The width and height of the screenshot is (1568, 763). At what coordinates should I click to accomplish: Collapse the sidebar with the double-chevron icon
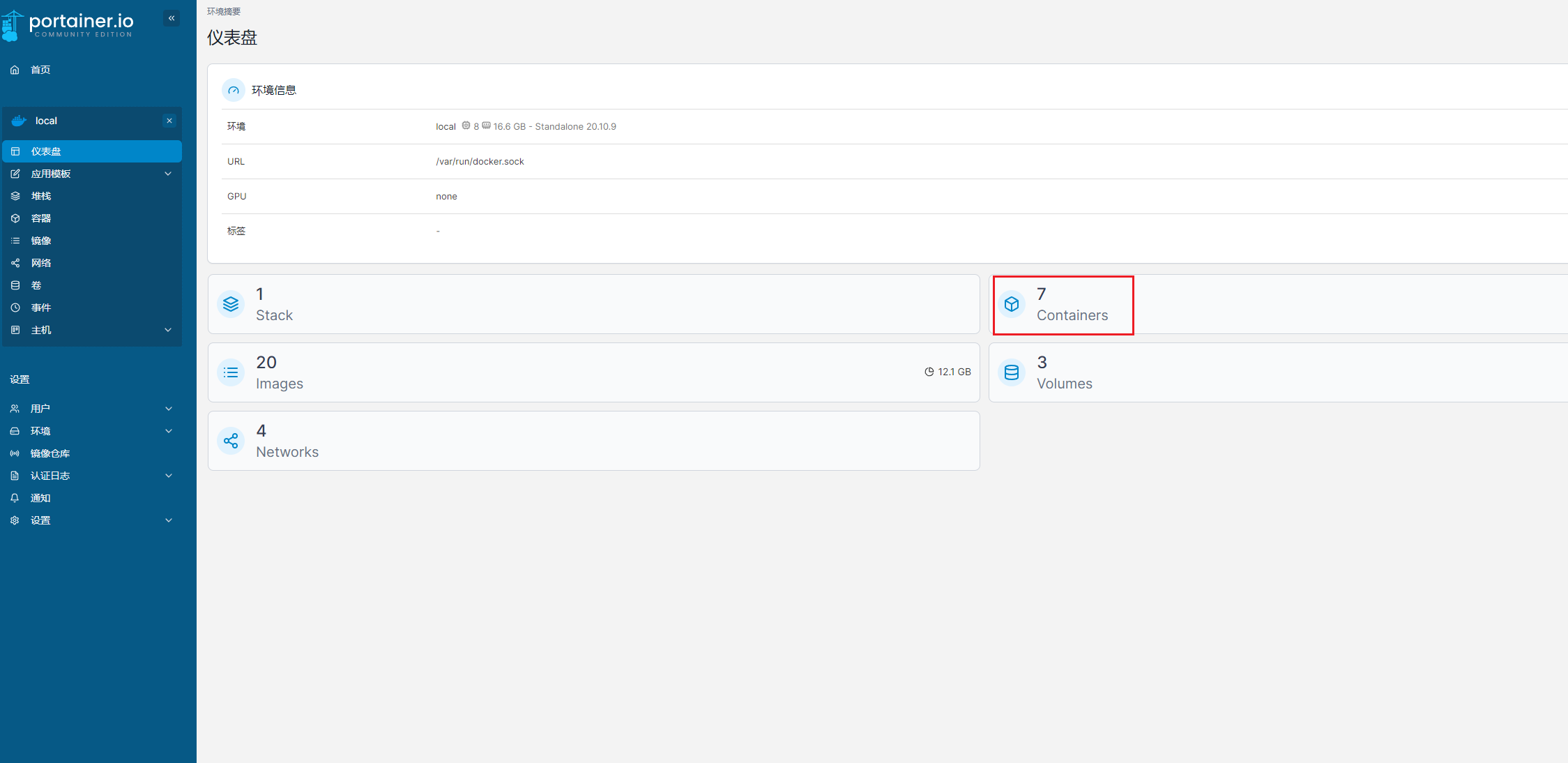click(172, 18)
